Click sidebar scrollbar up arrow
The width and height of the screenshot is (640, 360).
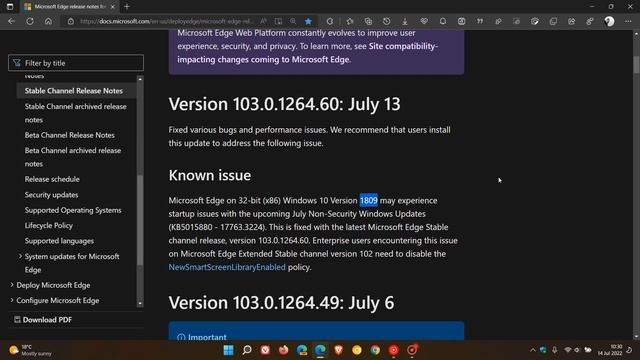[140, 79]
